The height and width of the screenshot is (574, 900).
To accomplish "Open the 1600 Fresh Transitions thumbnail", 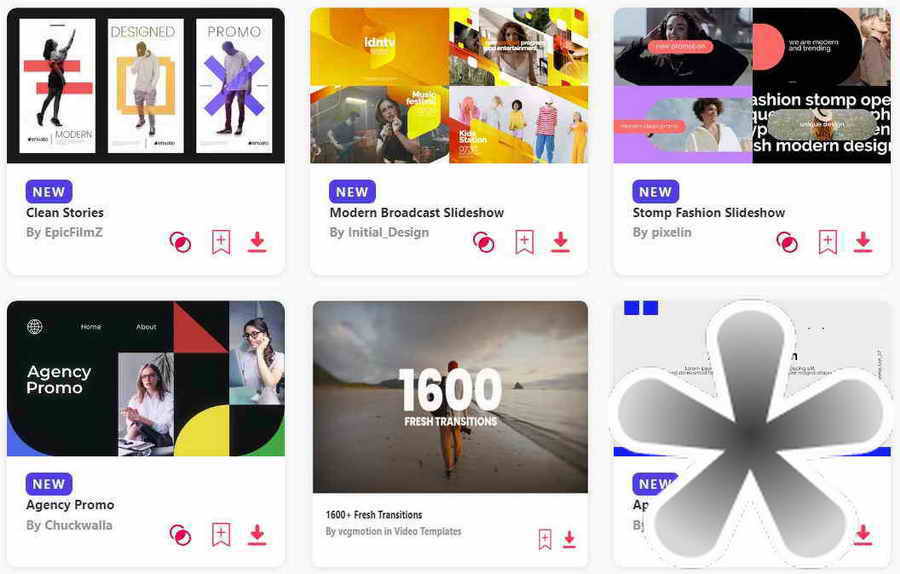I will coord(451,397).
